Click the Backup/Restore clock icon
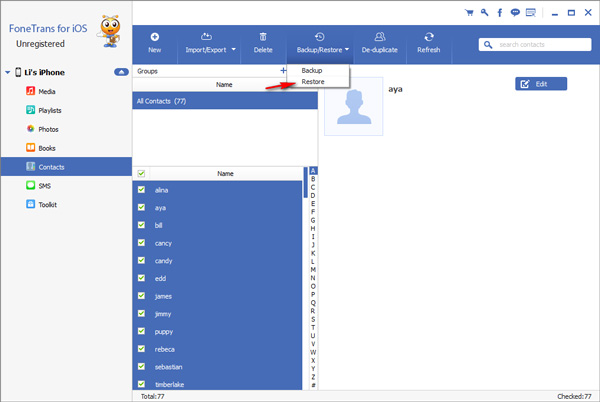The width and height of the screenshot is (600, 402). pyautogui.click(x=320, y=37)
